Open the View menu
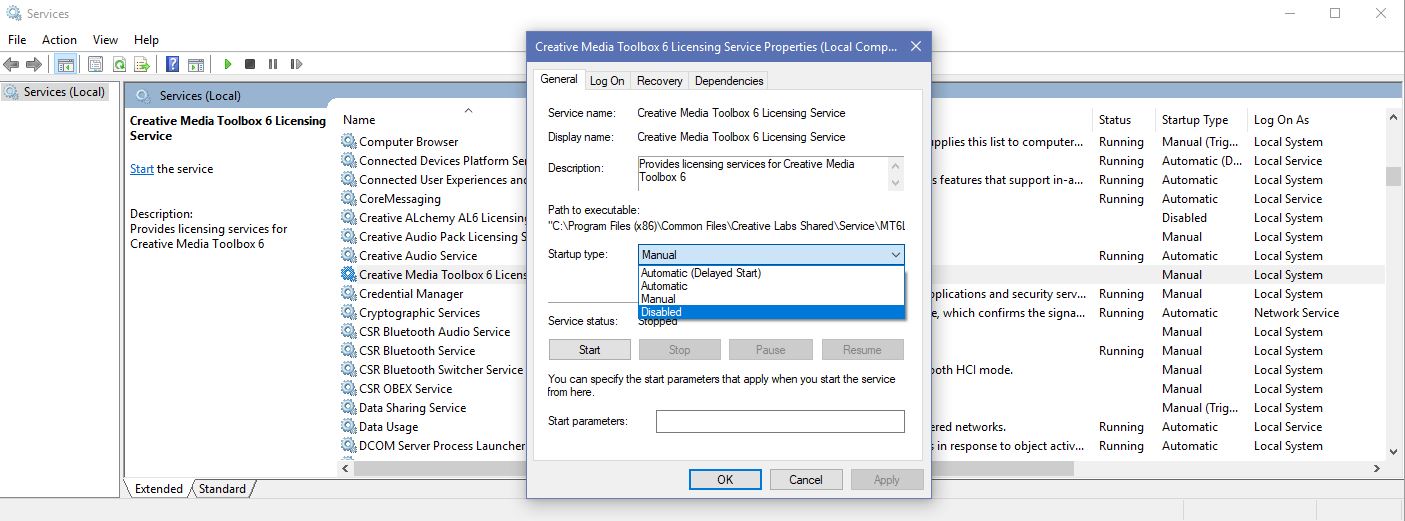 105,40
